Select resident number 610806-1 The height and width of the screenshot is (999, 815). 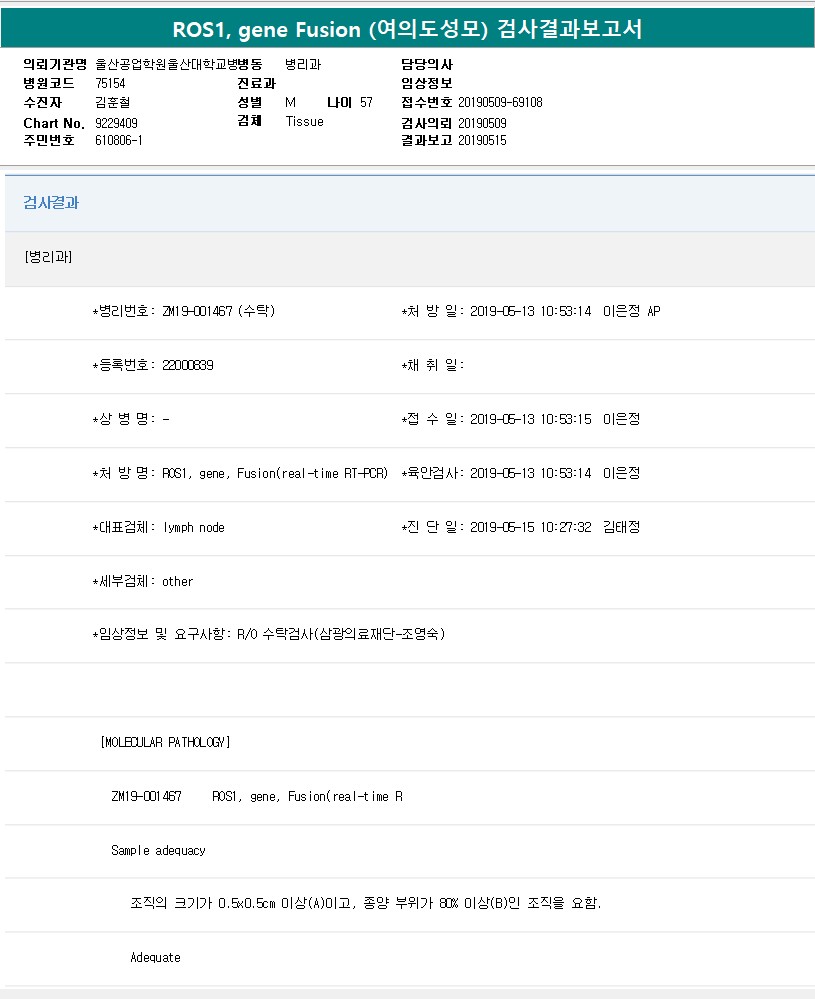point(119,140)
